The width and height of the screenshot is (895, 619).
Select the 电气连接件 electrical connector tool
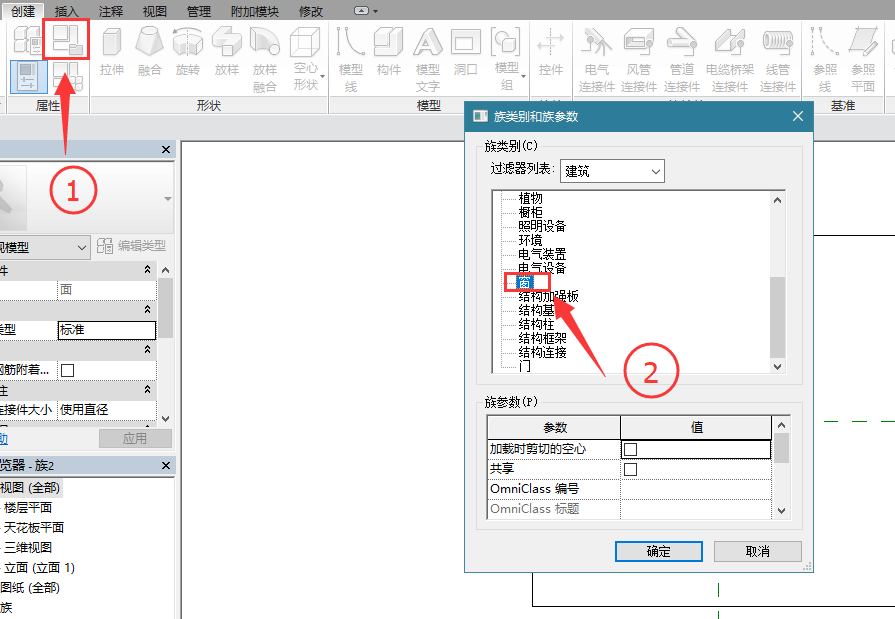coord(596,60)
